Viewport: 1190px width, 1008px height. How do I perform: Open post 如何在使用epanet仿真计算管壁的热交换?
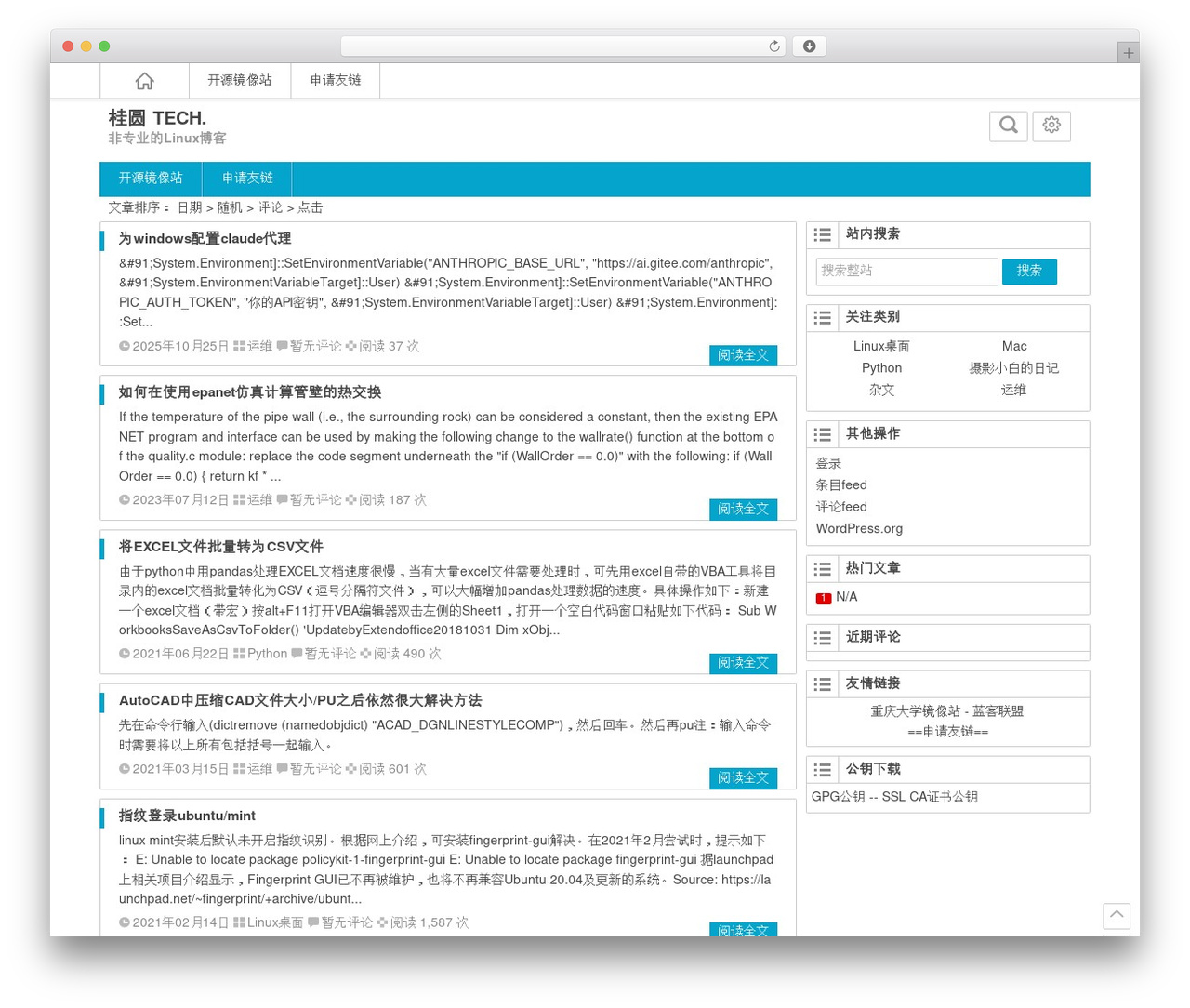pyautogui.click(x=250, y=392)
